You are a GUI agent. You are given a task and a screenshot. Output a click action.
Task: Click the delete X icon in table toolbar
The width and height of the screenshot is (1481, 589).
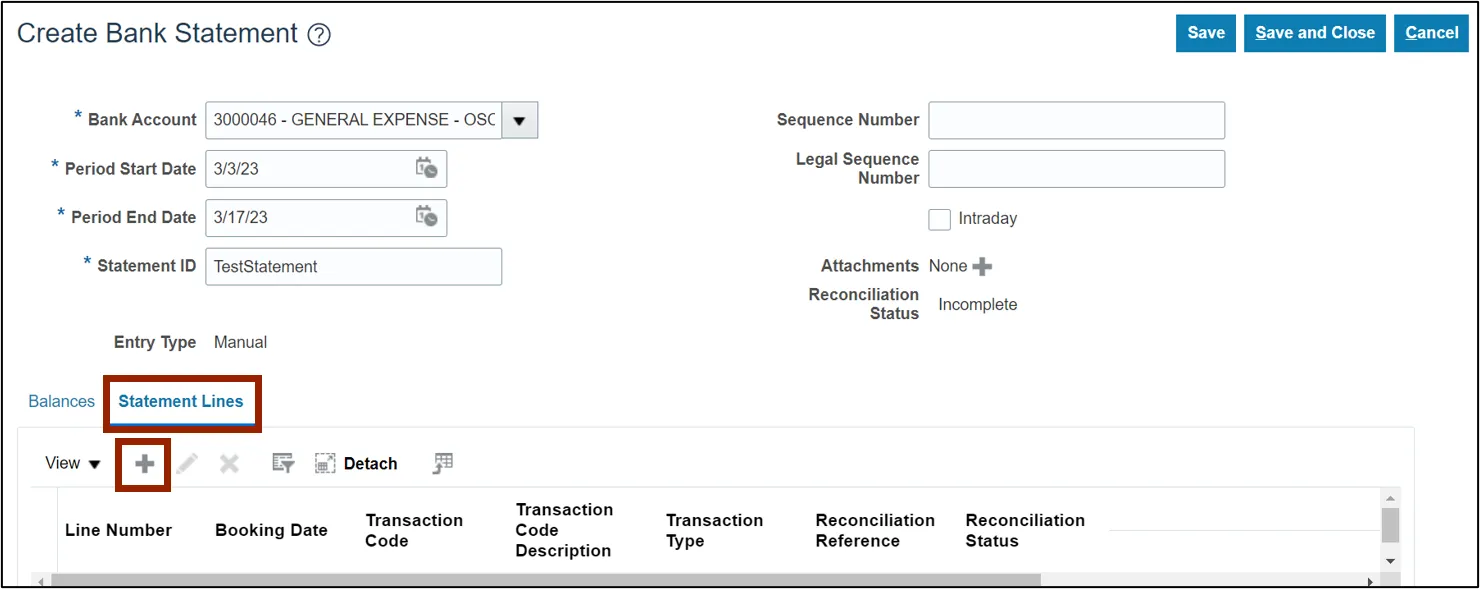(x=229, y=464)
